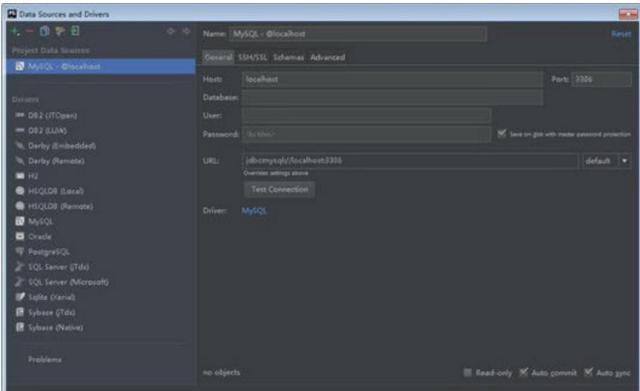Click into the Database input field
Viewport: 640px width, 391px height.
392,98
